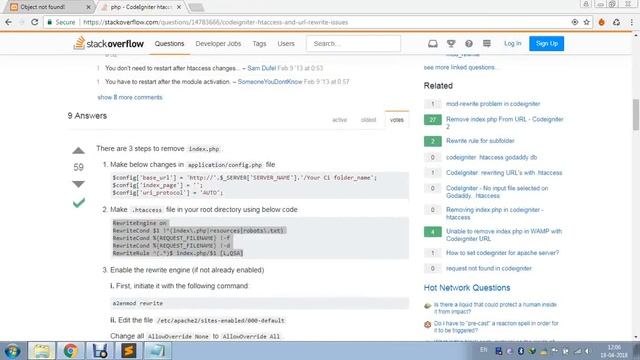Expand show 8 more comments
This screenshot has height=360, width=640.
pos(130,97)
